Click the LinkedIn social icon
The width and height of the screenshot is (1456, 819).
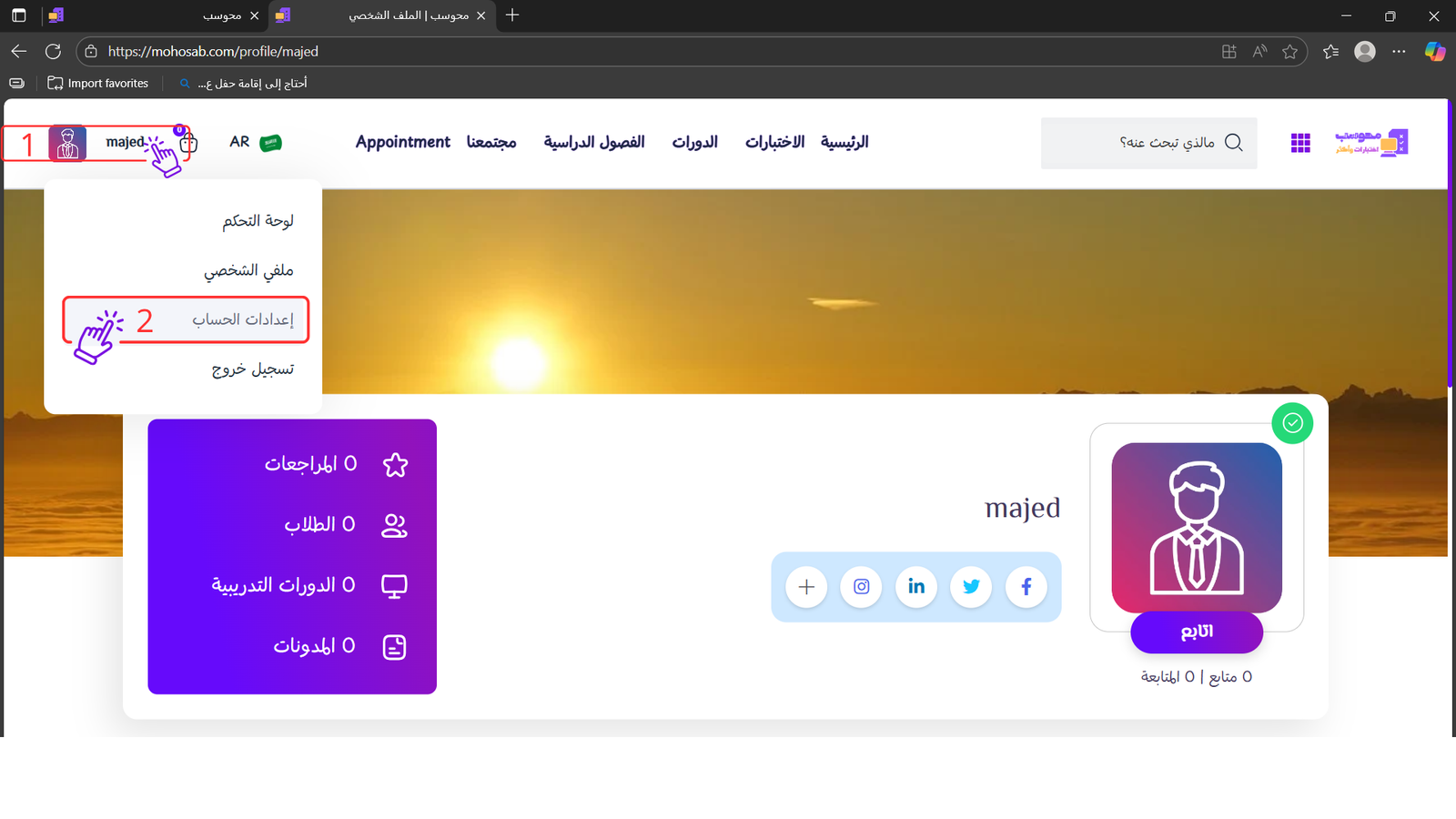(x=916, y=587)
